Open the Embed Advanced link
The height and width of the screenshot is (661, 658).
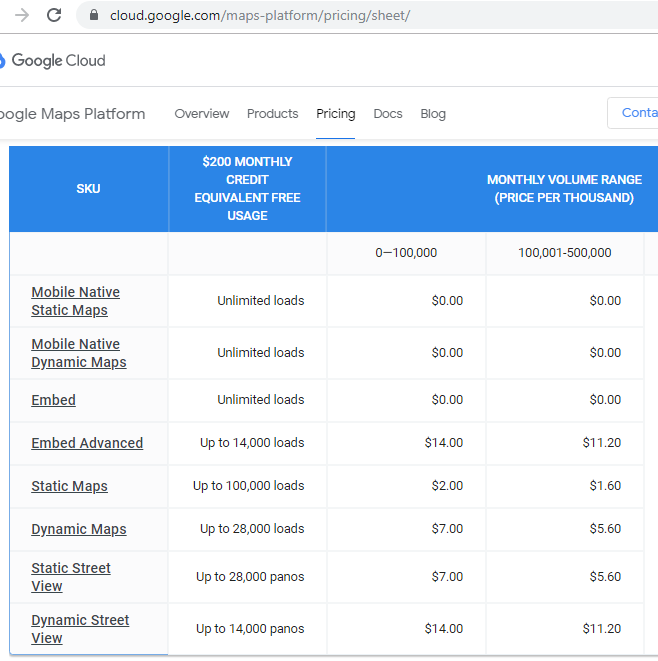tap(87, 443)
